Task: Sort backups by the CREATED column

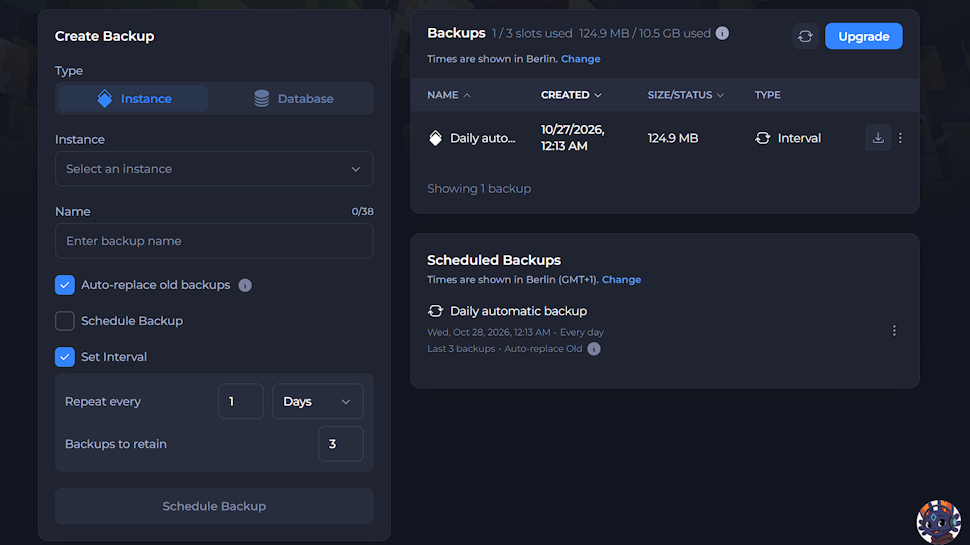Action: pyautogui.click(x=571, y=95)
